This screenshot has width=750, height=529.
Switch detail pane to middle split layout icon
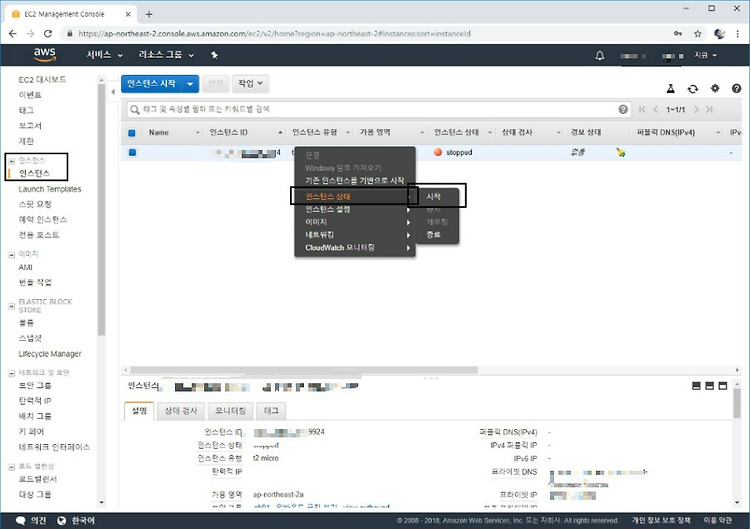710,386
